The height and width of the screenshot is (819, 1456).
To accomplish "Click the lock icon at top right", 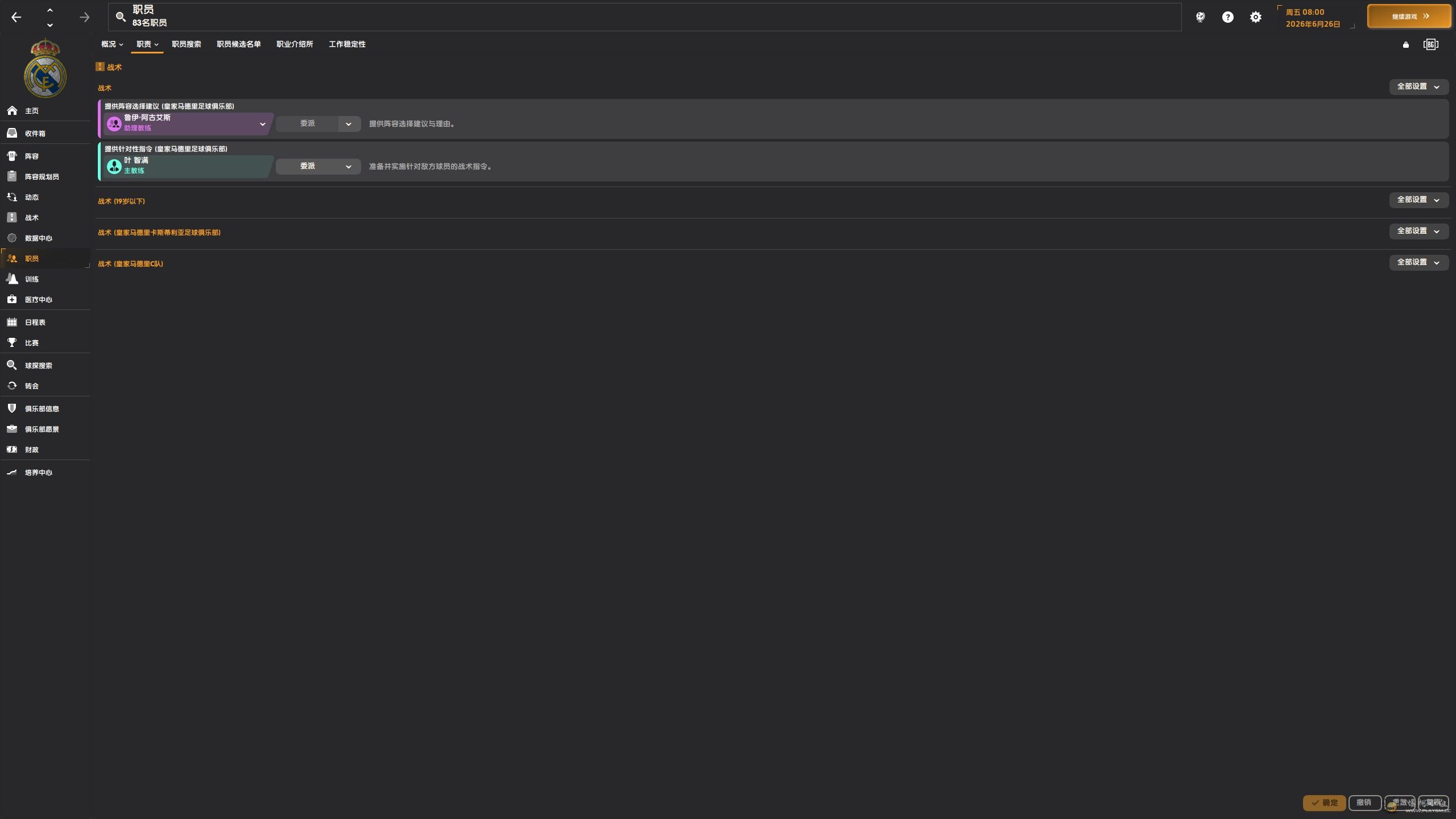I will coord(1406,45).
